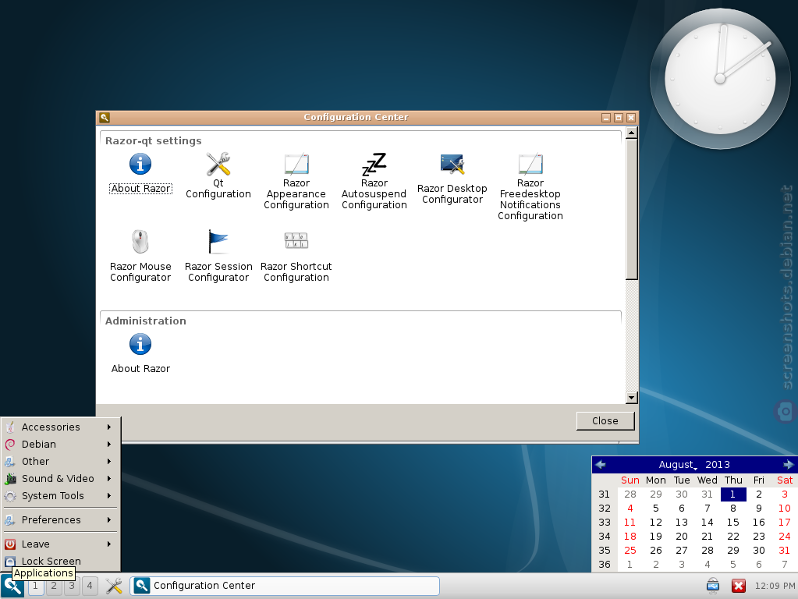Screen dimensions: 798x599
Task: Click the Close button in Configuration Center
Action: click(605, 421)
